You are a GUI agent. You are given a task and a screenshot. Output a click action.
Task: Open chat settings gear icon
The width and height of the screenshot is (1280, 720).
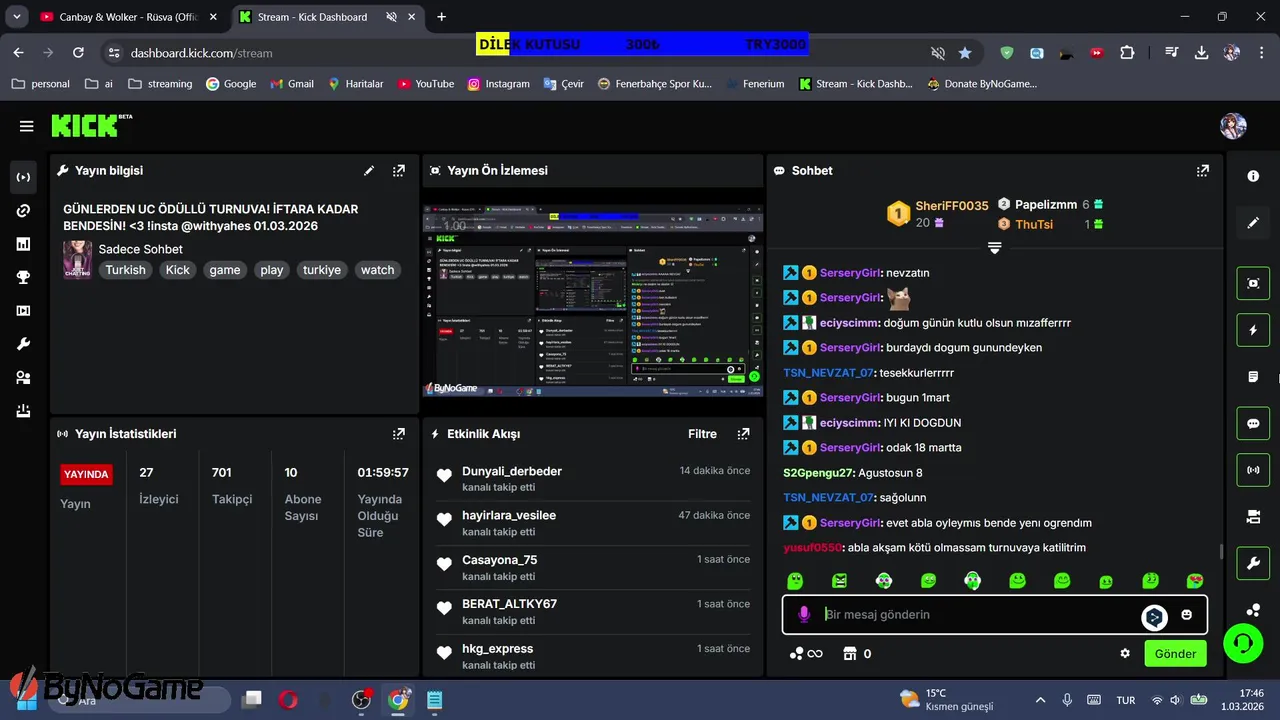(1125, 653)
